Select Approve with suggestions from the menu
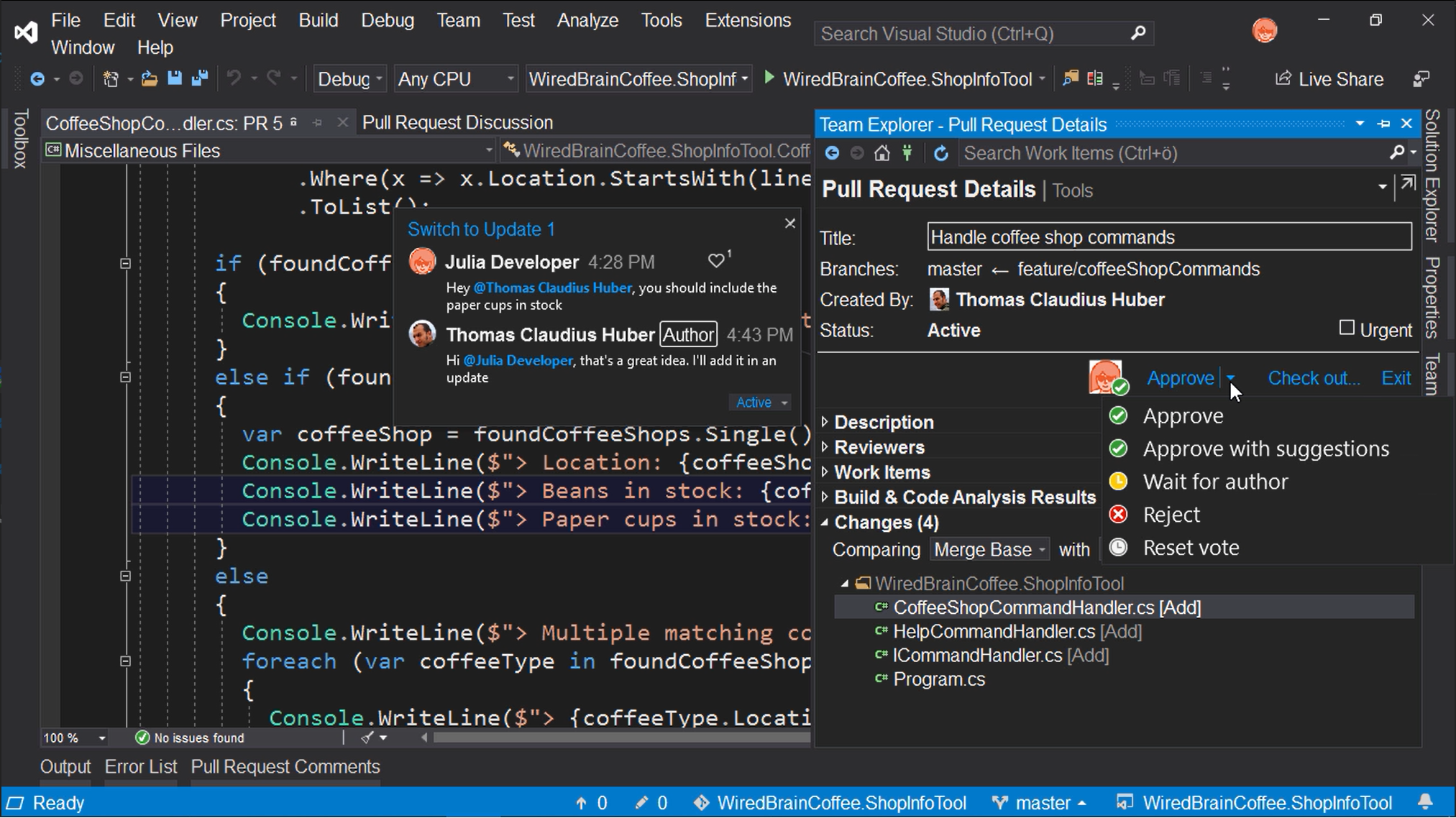1456x818 pixels. click(1265, 448)
